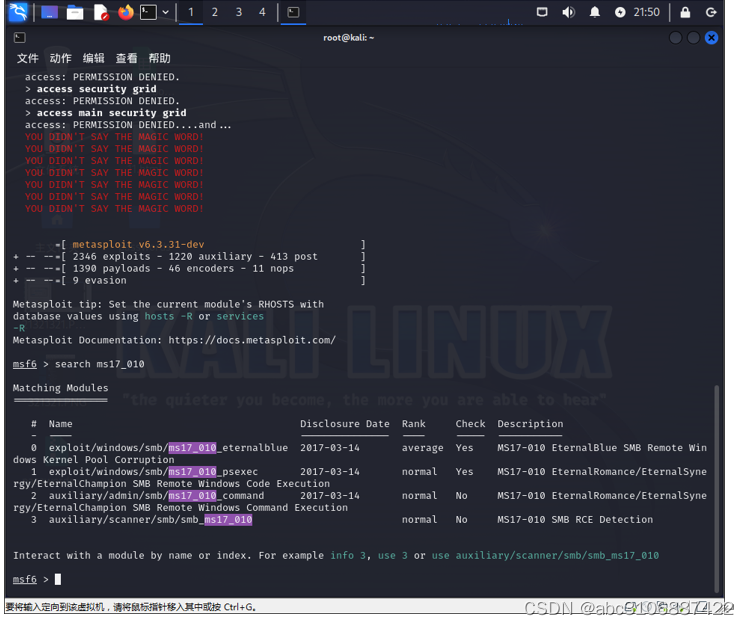Click the docs.metasploit.com documentation URL

(252, 340)
